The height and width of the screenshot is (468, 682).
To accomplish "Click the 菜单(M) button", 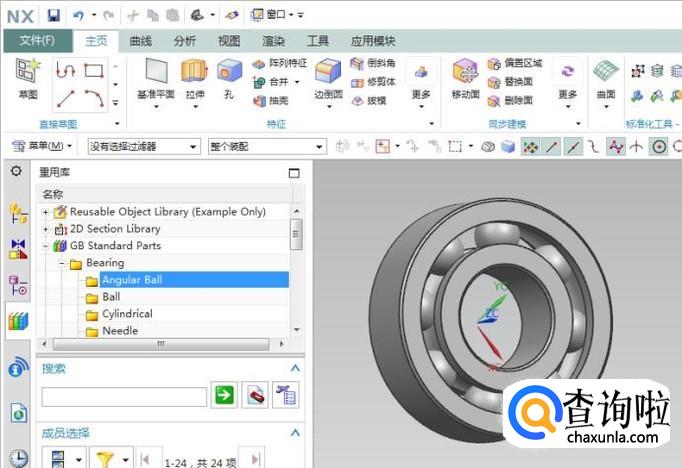I will (x=42, y=146).
